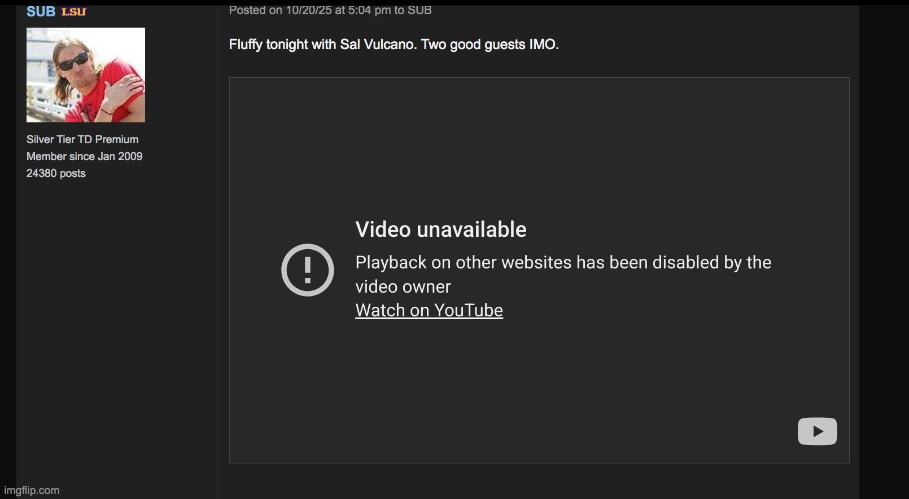Viewport: 909px width, 499px height.
Task: Click the Member since Jan 2009 text
Action: tap(84, 156)
